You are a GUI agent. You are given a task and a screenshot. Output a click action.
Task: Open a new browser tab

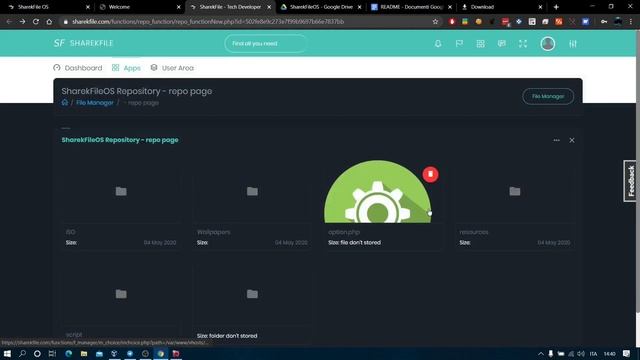556,7
